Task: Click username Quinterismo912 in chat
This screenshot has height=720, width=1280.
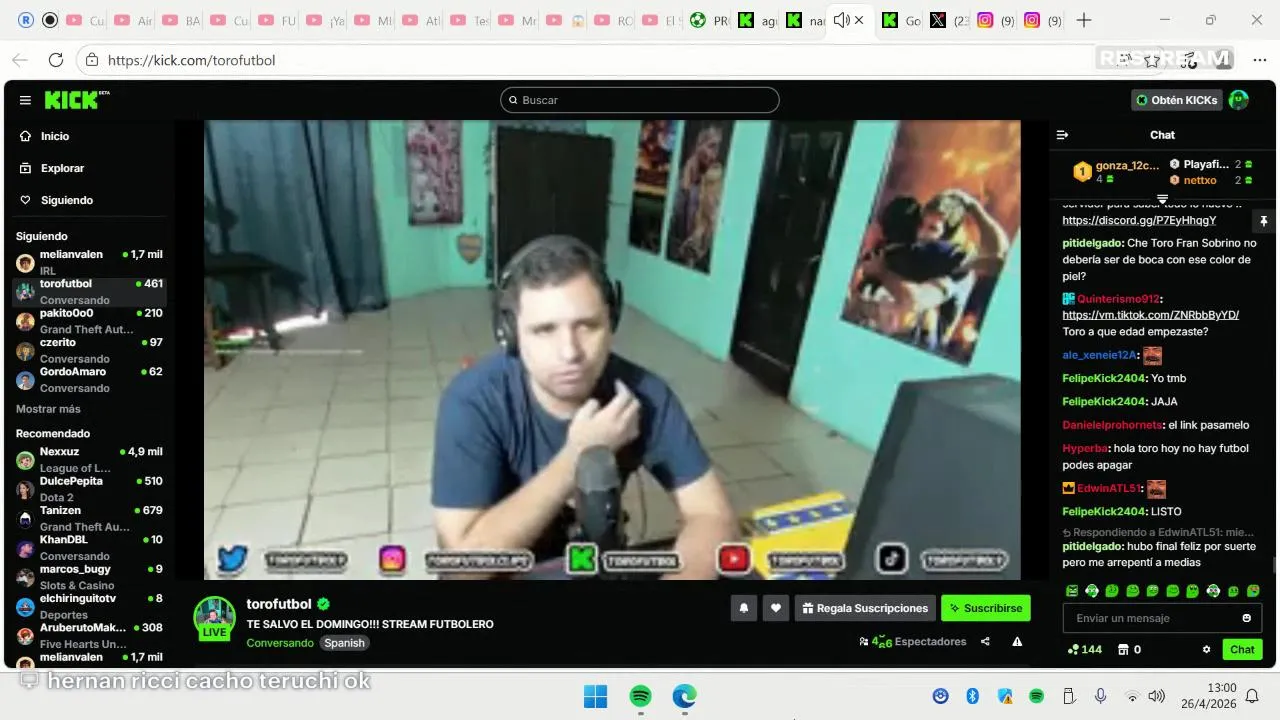Action: (x=1119, y=299)
